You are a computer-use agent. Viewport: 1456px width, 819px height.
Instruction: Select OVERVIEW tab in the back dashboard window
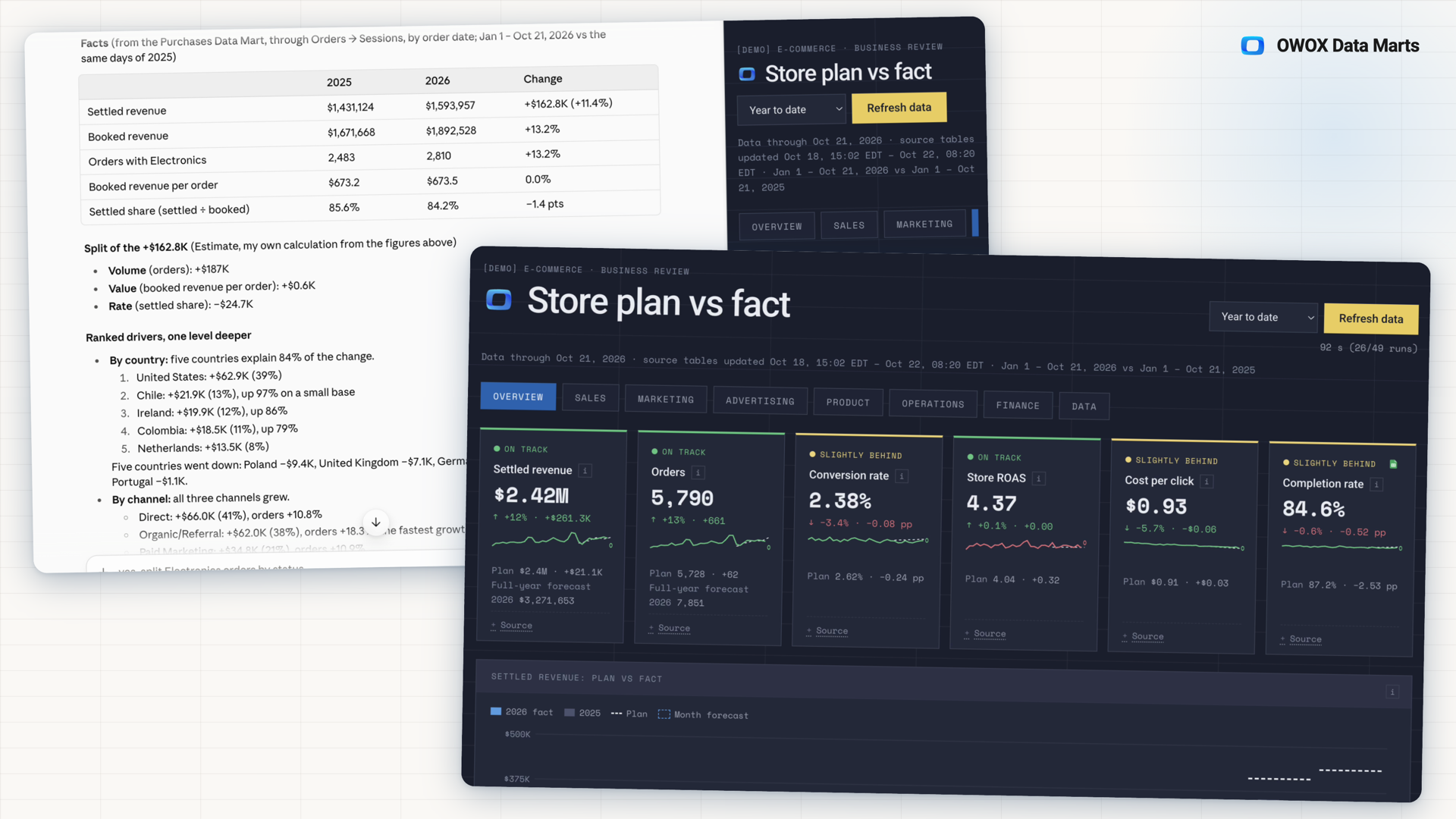coord(777,227)
